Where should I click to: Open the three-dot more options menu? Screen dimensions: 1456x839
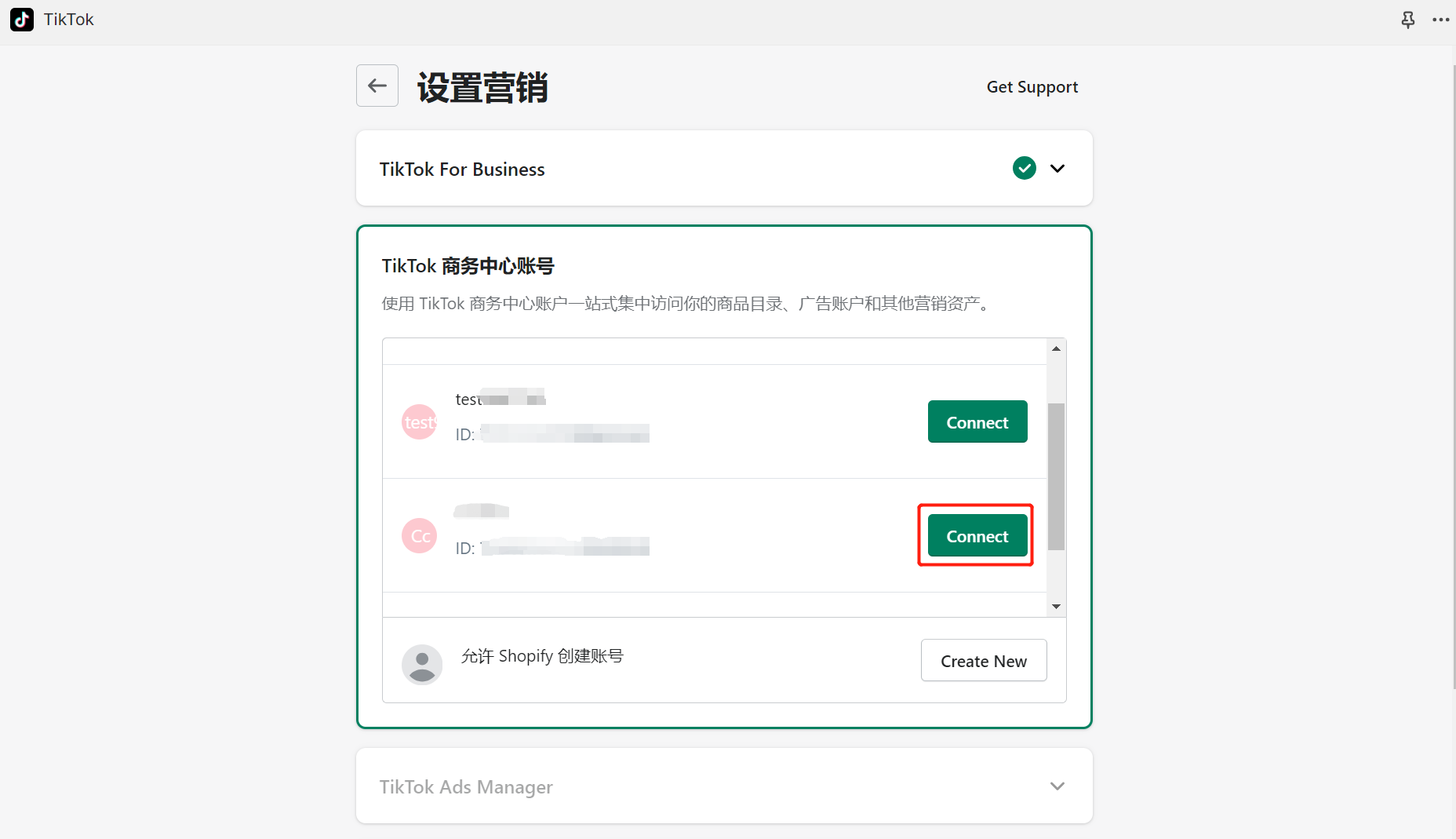point(1441,20)
